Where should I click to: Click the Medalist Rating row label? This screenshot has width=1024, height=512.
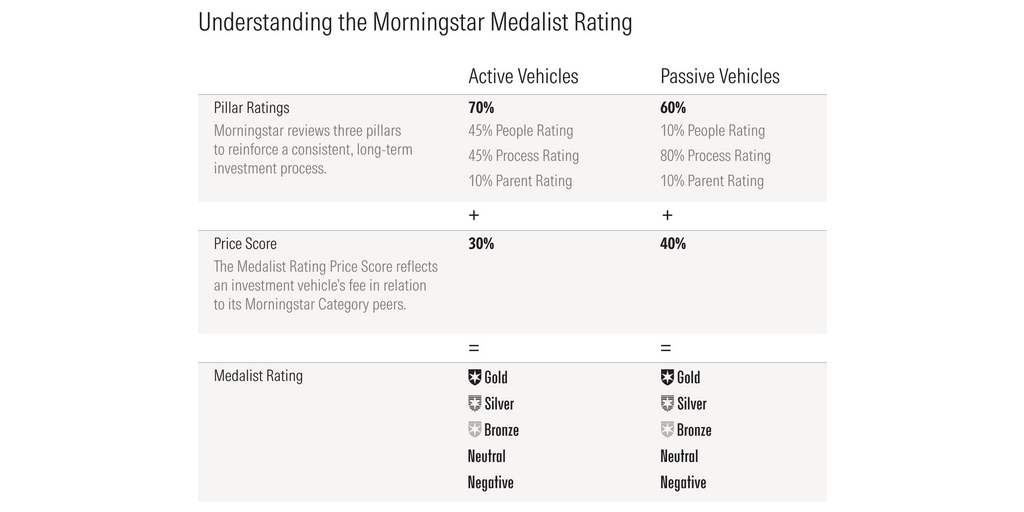[x=258, y=376]
